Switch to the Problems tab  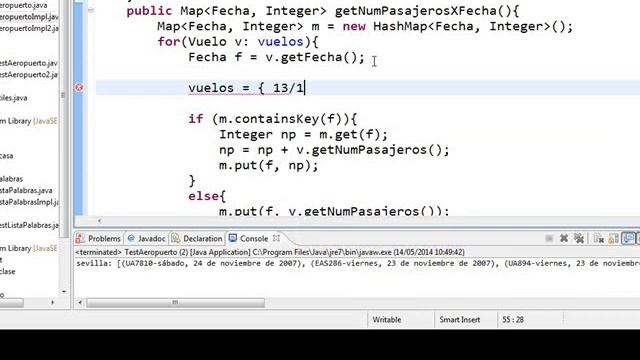tap(98, 238)
